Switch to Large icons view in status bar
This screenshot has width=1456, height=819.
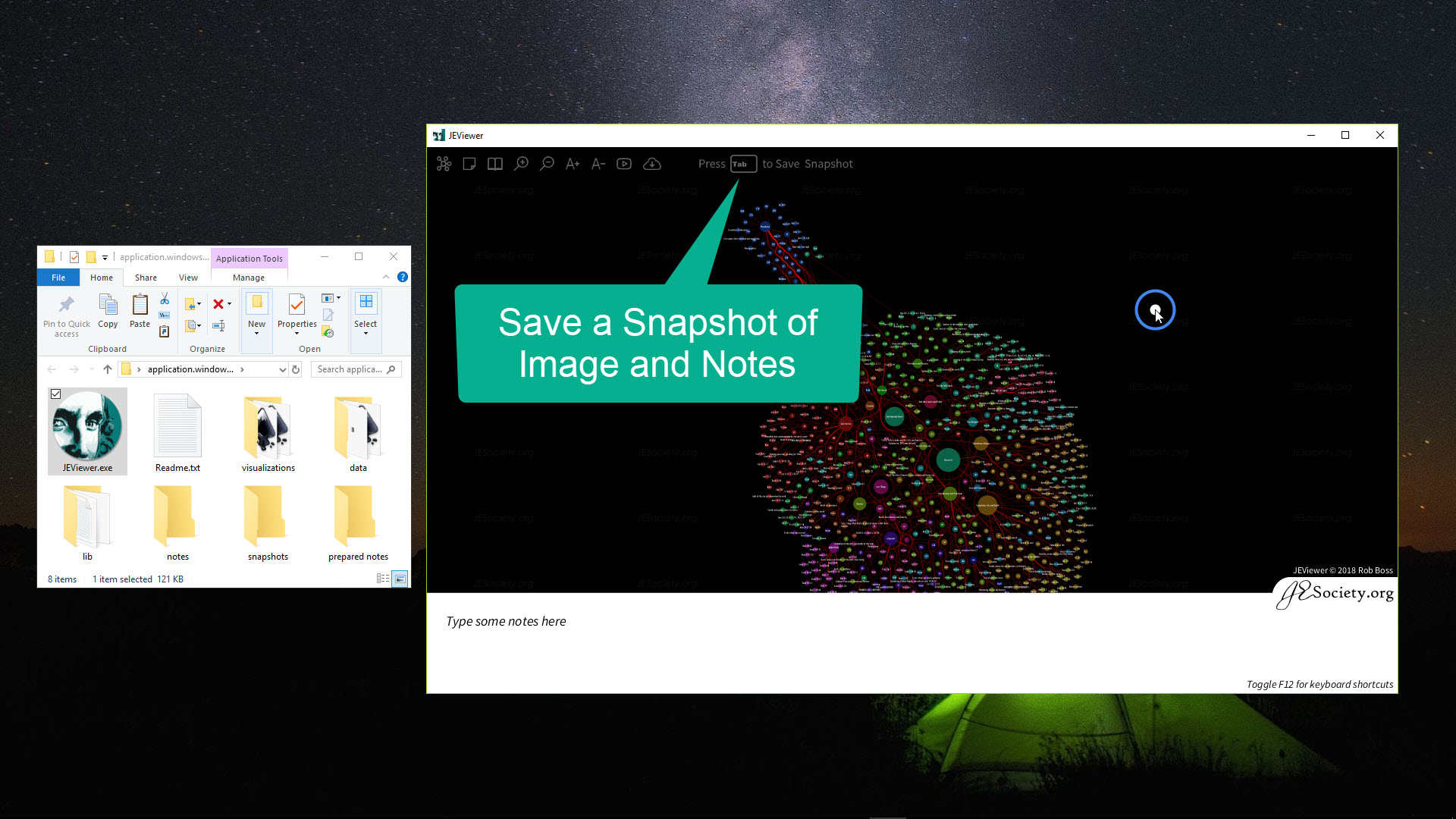(x=400, y=579)
